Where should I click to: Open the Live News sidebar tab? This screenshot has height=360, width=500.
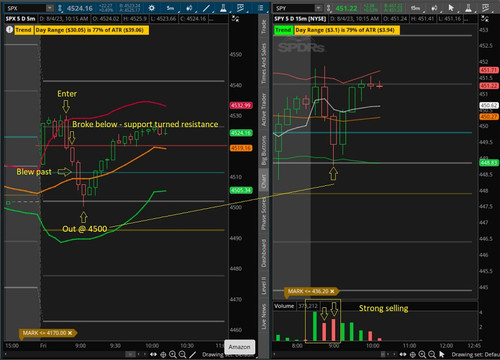tap(264, 316)
